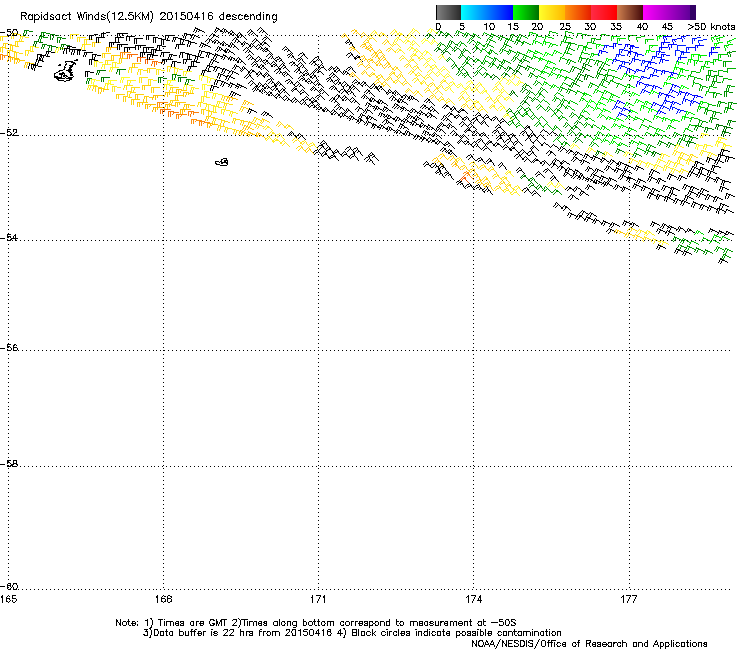Screen dimensions: 740x650
Task: Click the -54 latitude label
Action: [9, 237]
